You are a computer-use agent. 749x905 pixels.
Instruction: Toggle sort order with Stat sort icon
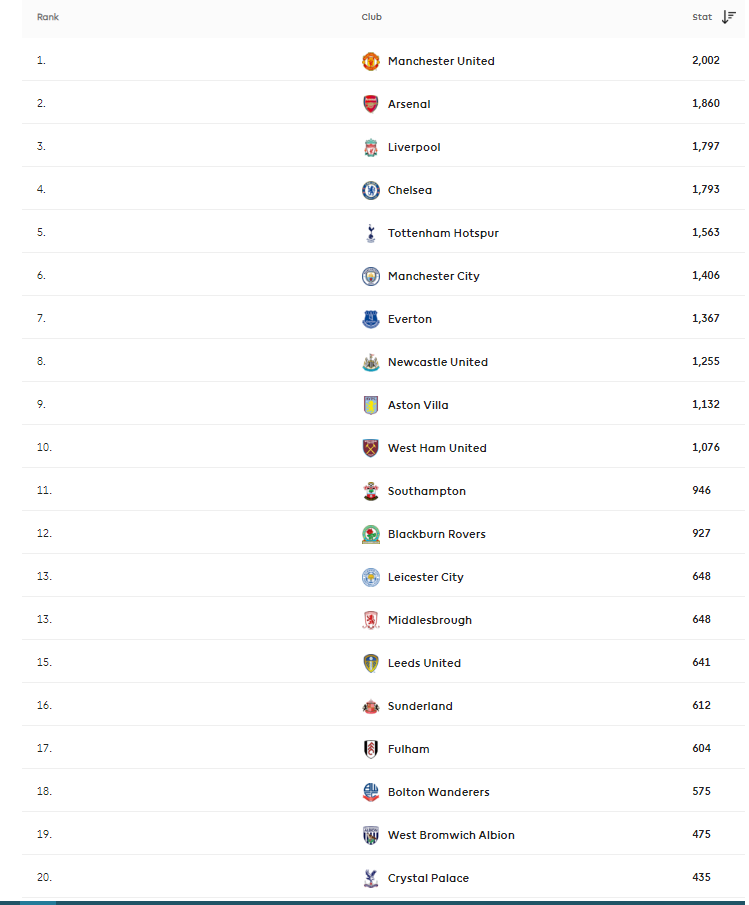click(x=729, y=17)
